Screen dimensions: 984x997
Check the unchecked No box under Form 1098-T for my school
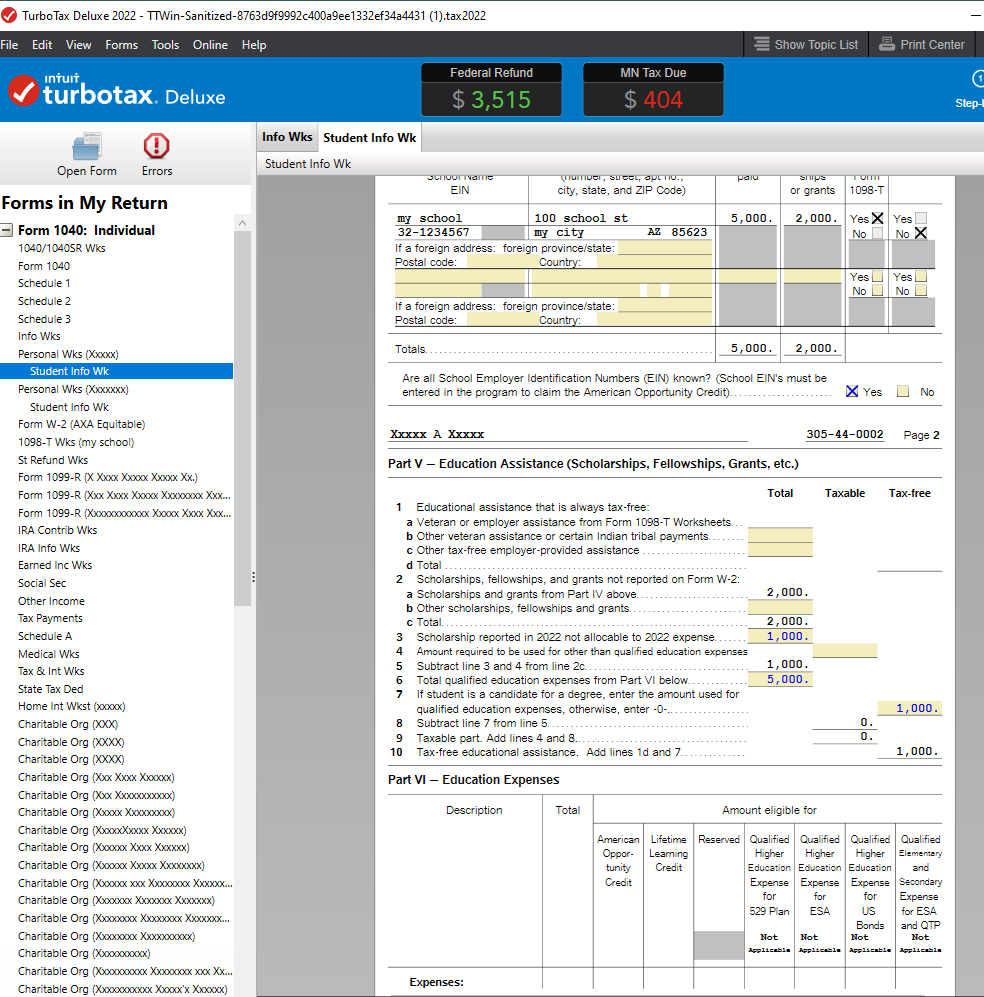pos(877,233)
